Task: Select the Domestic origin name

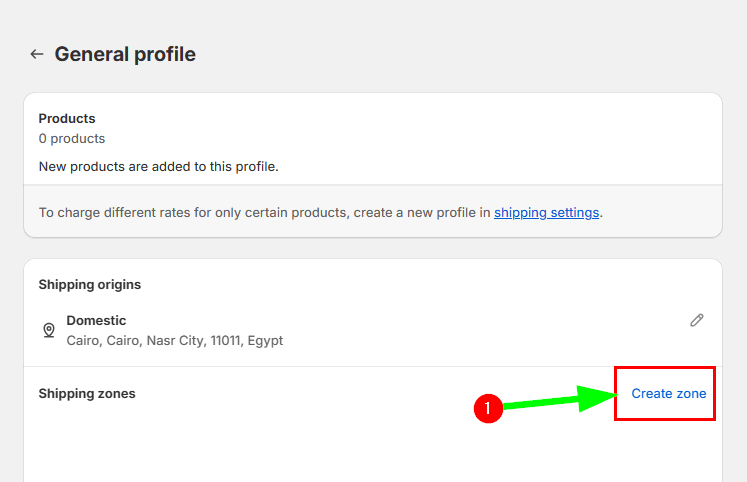Action: [x=96, y=320]
